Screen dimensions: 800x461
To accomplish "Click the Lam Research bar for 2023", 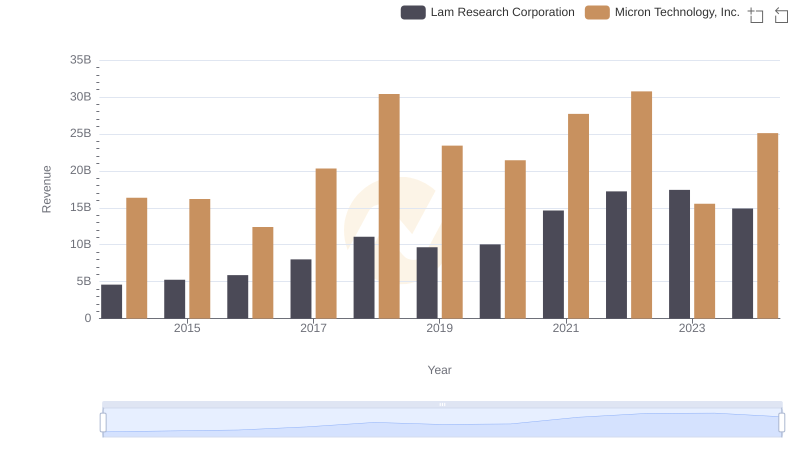I will click(x=680, y=254).
